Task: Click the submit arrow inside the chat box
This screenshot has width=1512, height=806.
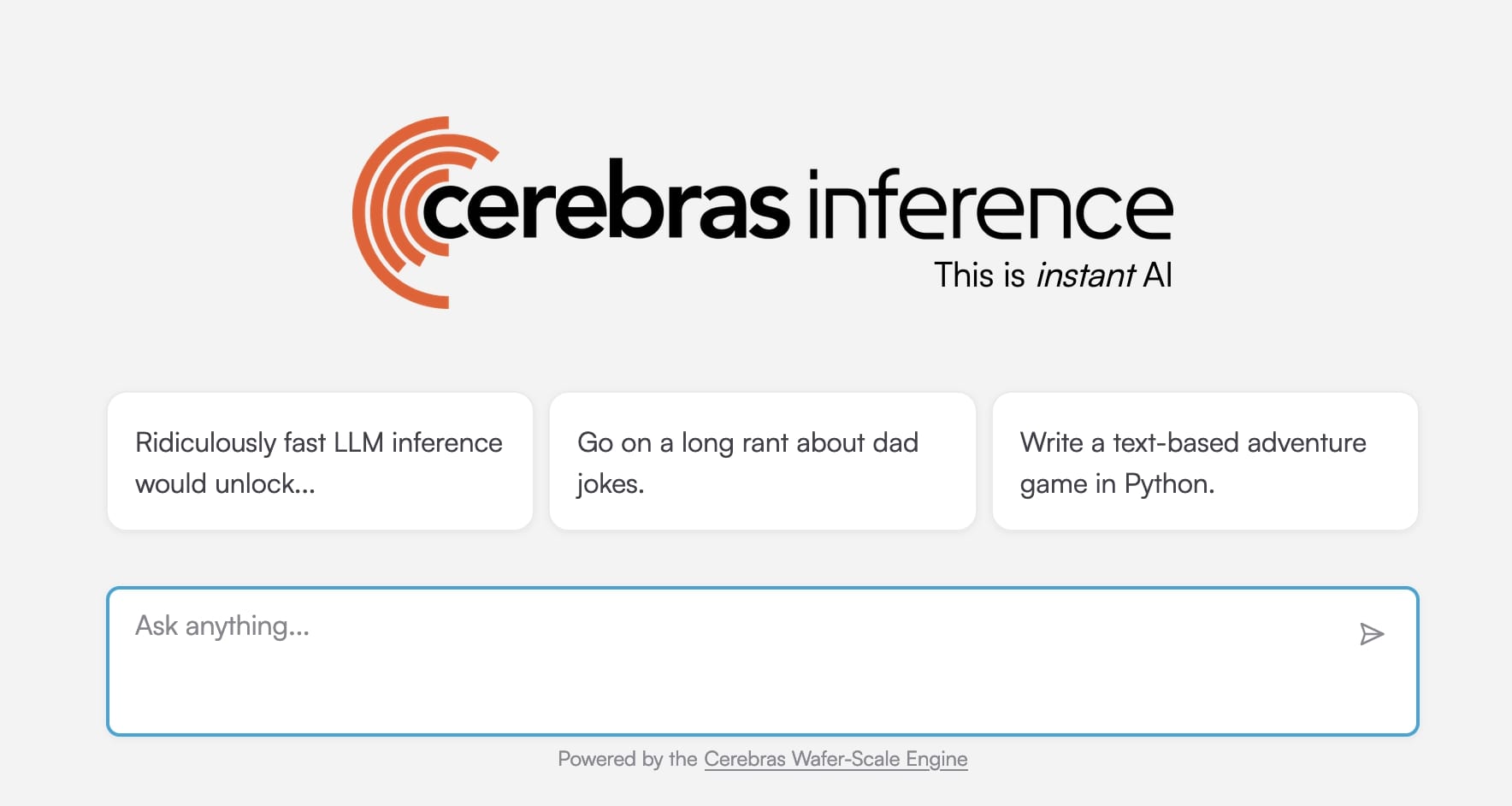Action: (x=1373, y=634)
